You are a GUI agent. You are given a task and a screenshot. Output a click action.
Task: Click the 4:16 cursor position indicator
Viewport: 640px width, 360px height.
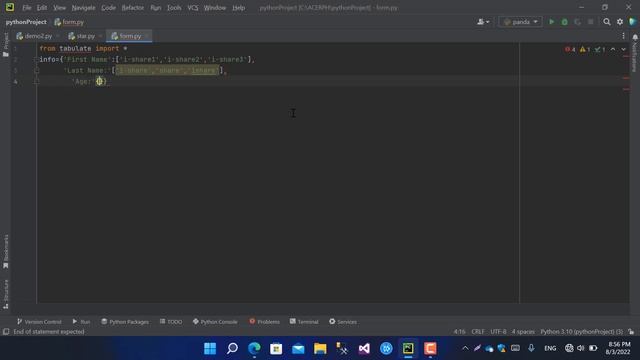459,332
